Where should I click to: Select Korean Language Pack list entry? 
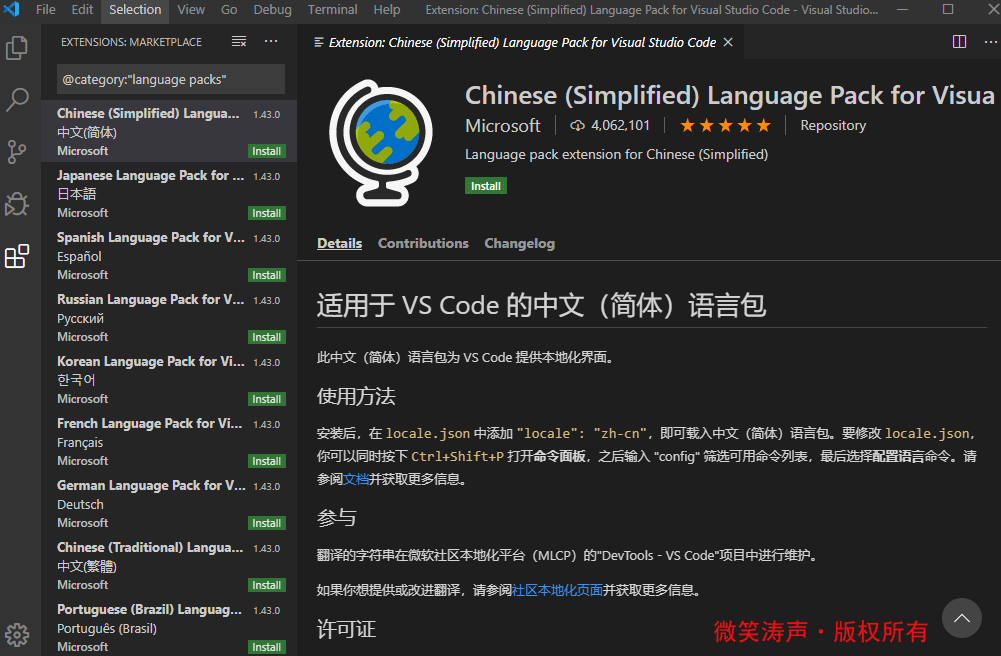click(169, 379)
